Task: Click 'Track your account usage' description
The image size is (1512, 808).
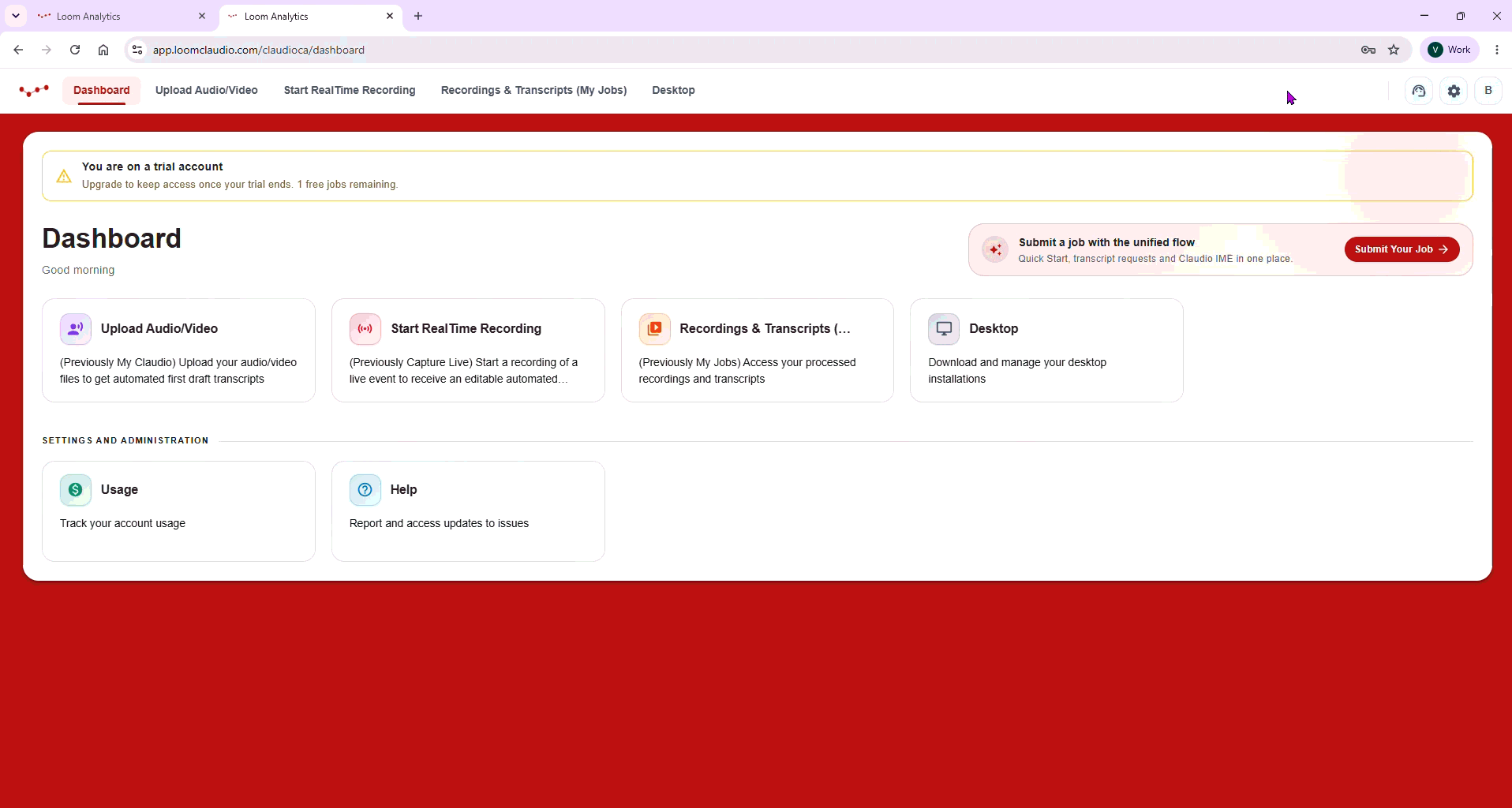Action: click(x=123, y=524)
